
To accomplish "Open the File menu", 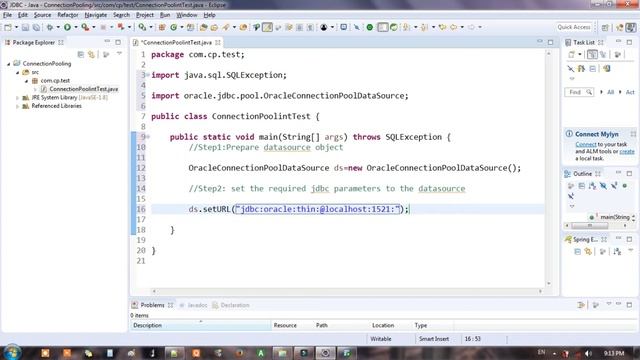I will (x=7, y=15).
